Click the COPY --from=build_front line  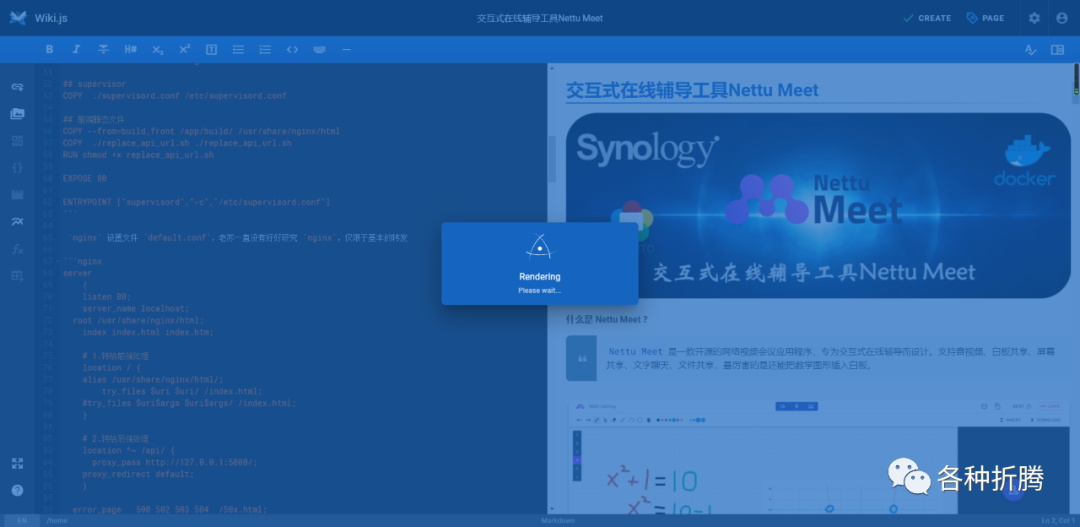(x=201, y=131)
